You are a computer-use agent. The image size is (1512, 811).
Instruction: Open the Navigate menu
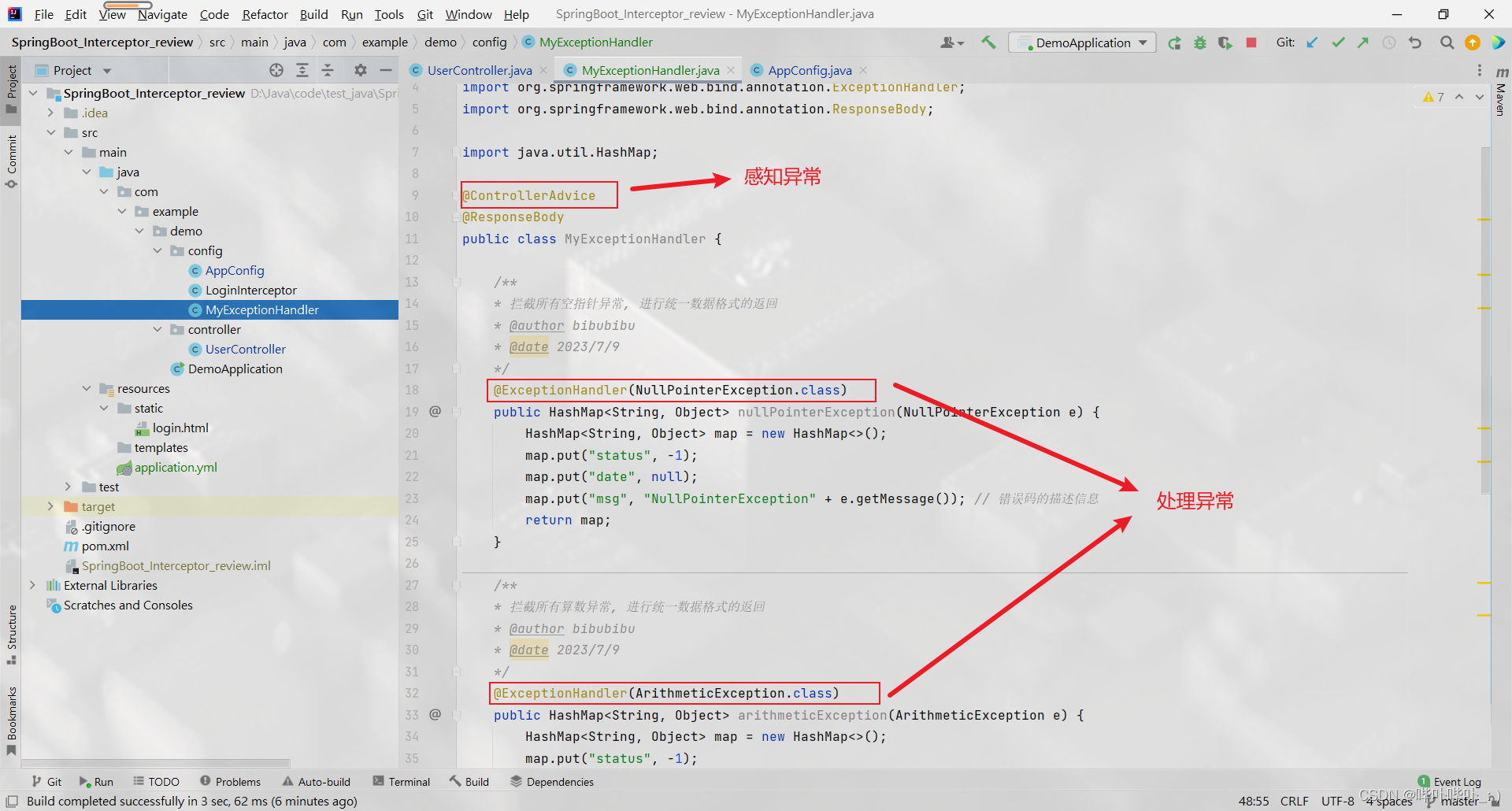tap(162, 14)
